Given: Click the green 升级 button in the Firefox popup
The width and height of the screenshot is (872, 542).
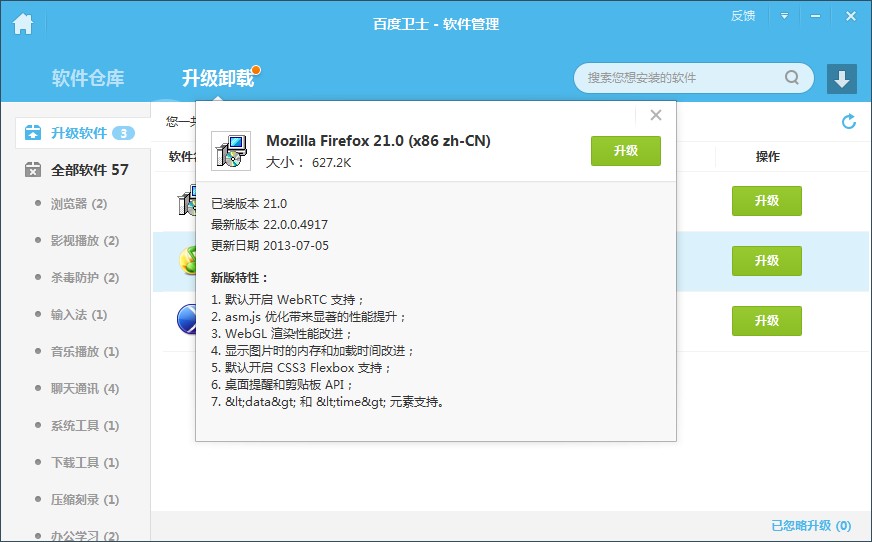Looking at the screenshot, I should click(x=626, y=151).
